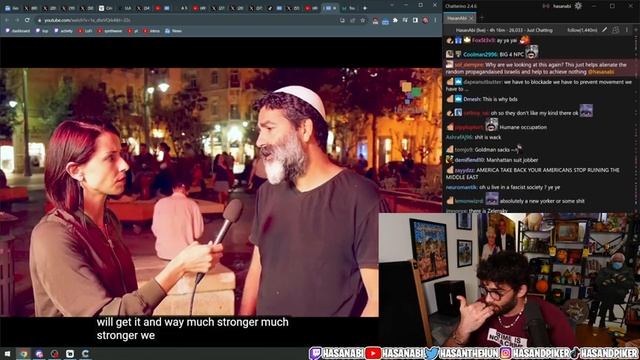Open a new Chrome tab with plus
This screenshot has width=640, height=360.
pyautogui.click(x=364, y=8)
